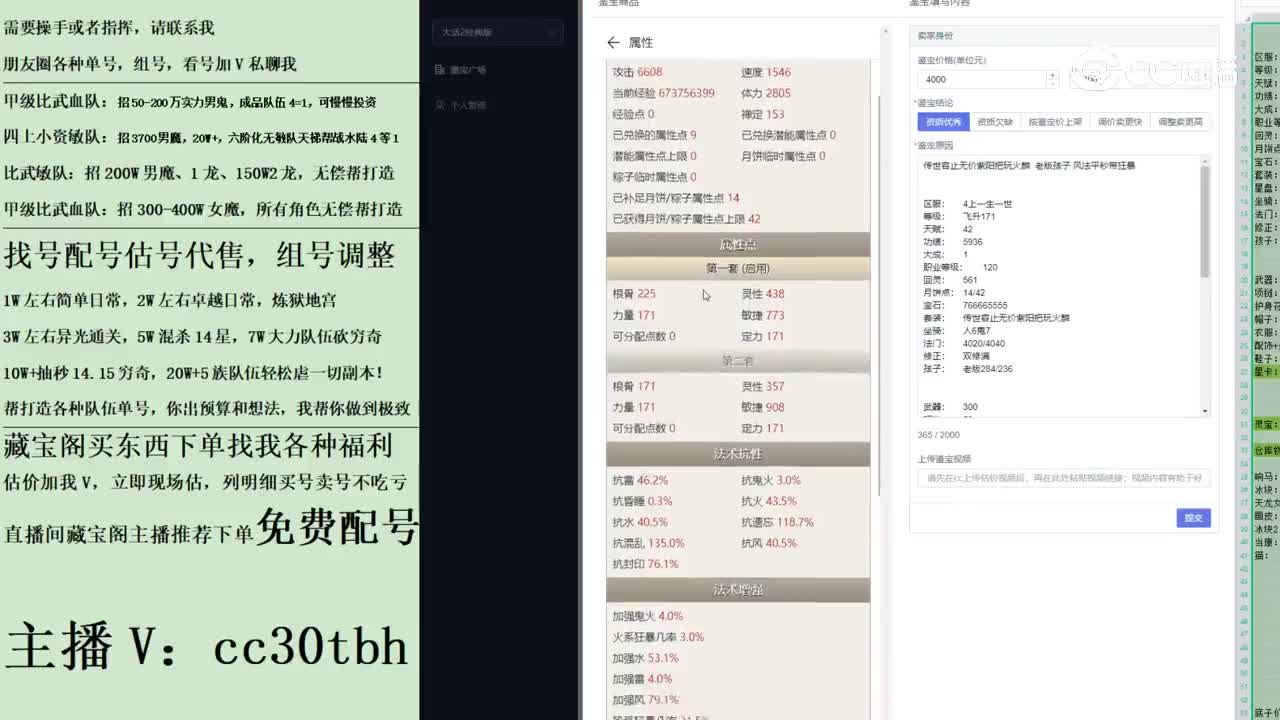Click the 鉴宝原因 text area scrollbar
This screenshot has width=1280, height=720.
point(1205,220)
